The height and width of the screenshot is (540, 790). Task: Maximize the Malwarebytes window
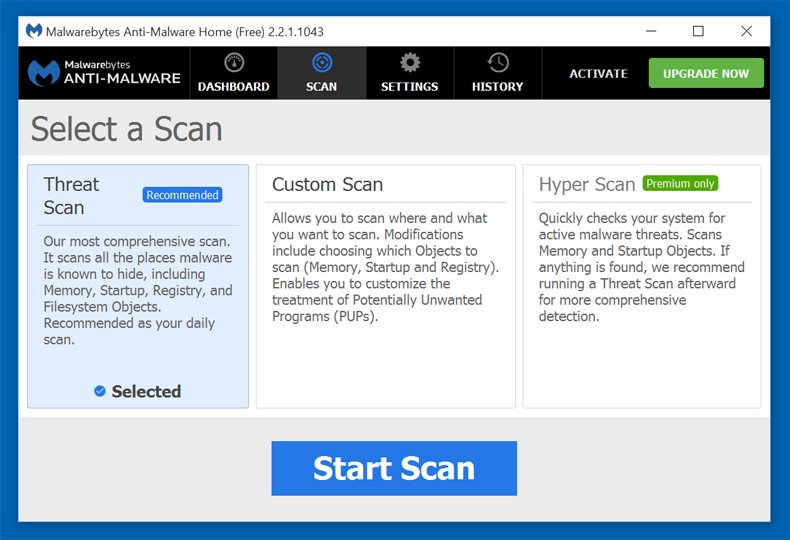pos(698,31)
